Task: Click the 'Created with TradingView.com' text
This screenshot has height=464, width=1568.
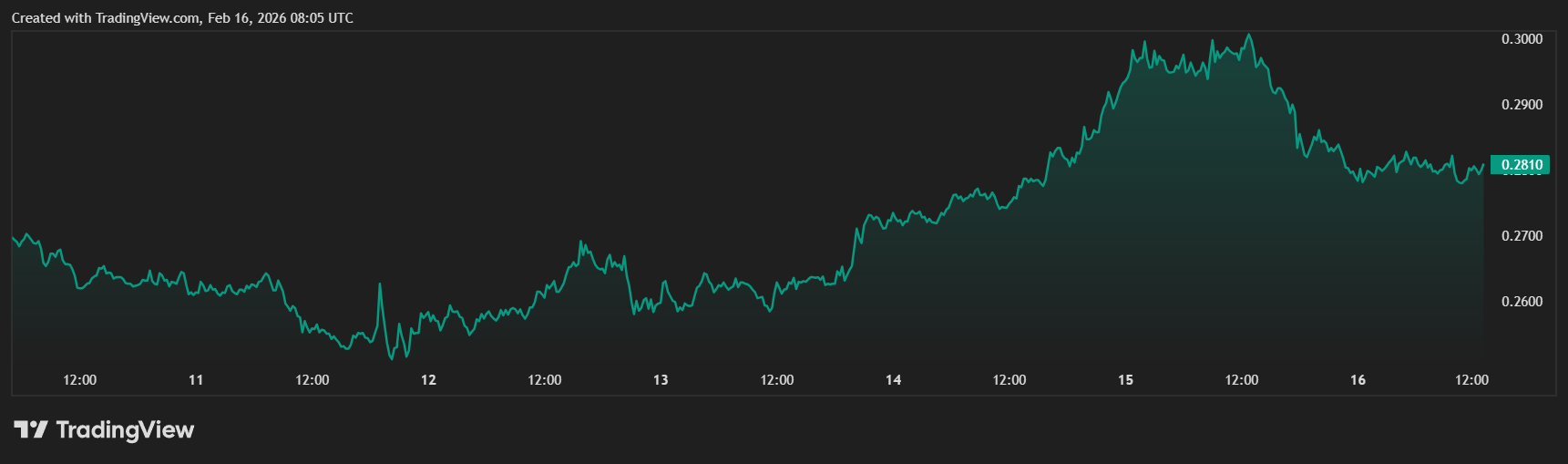Action: [x=106, y=18]
